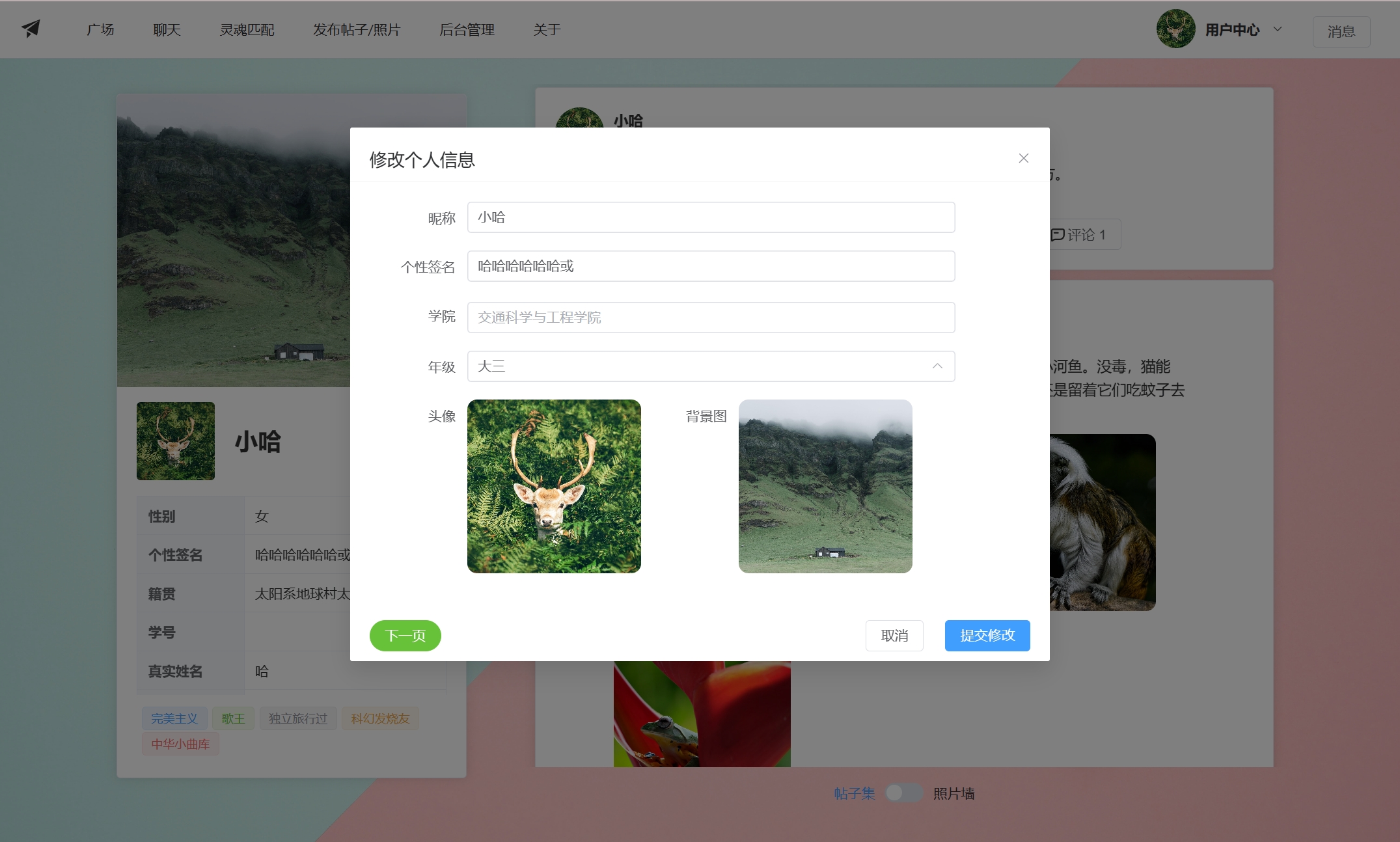Image resolution: width=1400 pixels, height=842 pixels.
Task: Click the chevron in the grade selector
Action: tap(937, 366)
